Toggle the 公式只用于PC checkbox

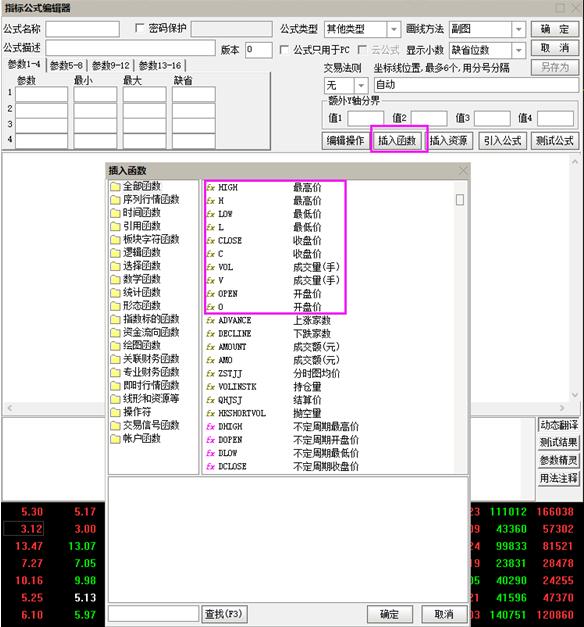coord(284,50)
